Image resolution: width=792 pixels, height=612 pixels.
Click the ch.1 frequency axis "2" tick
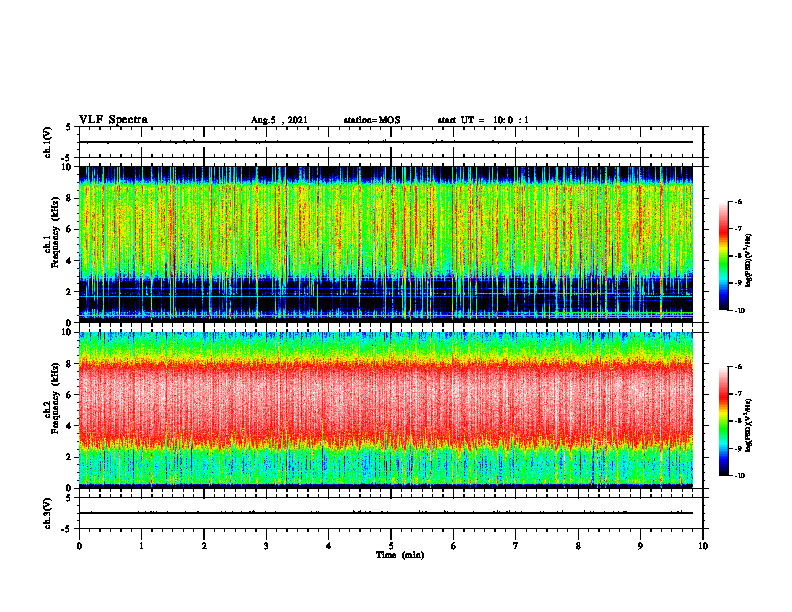(x=70, y=291)
